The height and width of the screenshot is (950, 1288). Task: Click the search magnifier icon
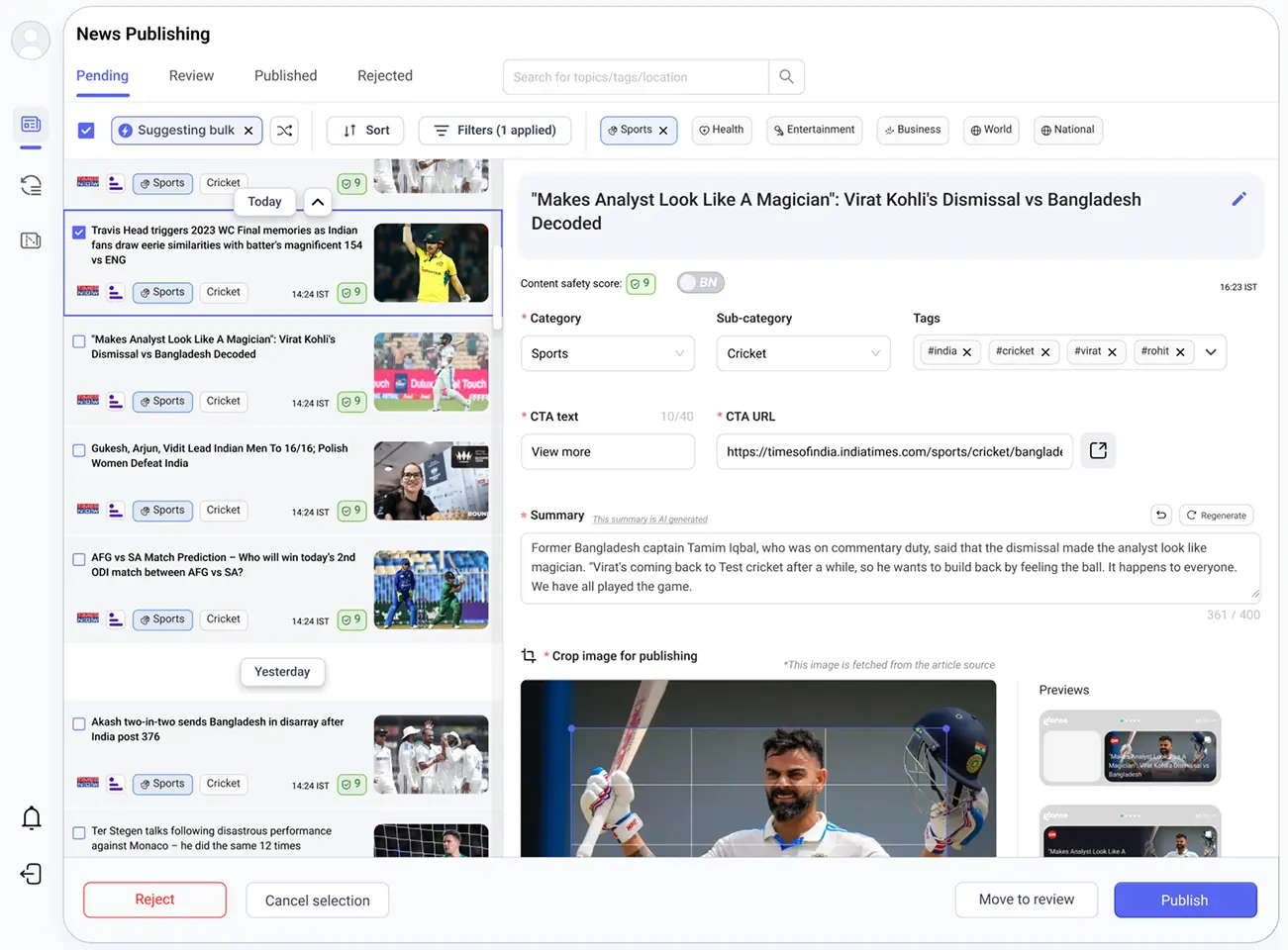click(786, 76)
